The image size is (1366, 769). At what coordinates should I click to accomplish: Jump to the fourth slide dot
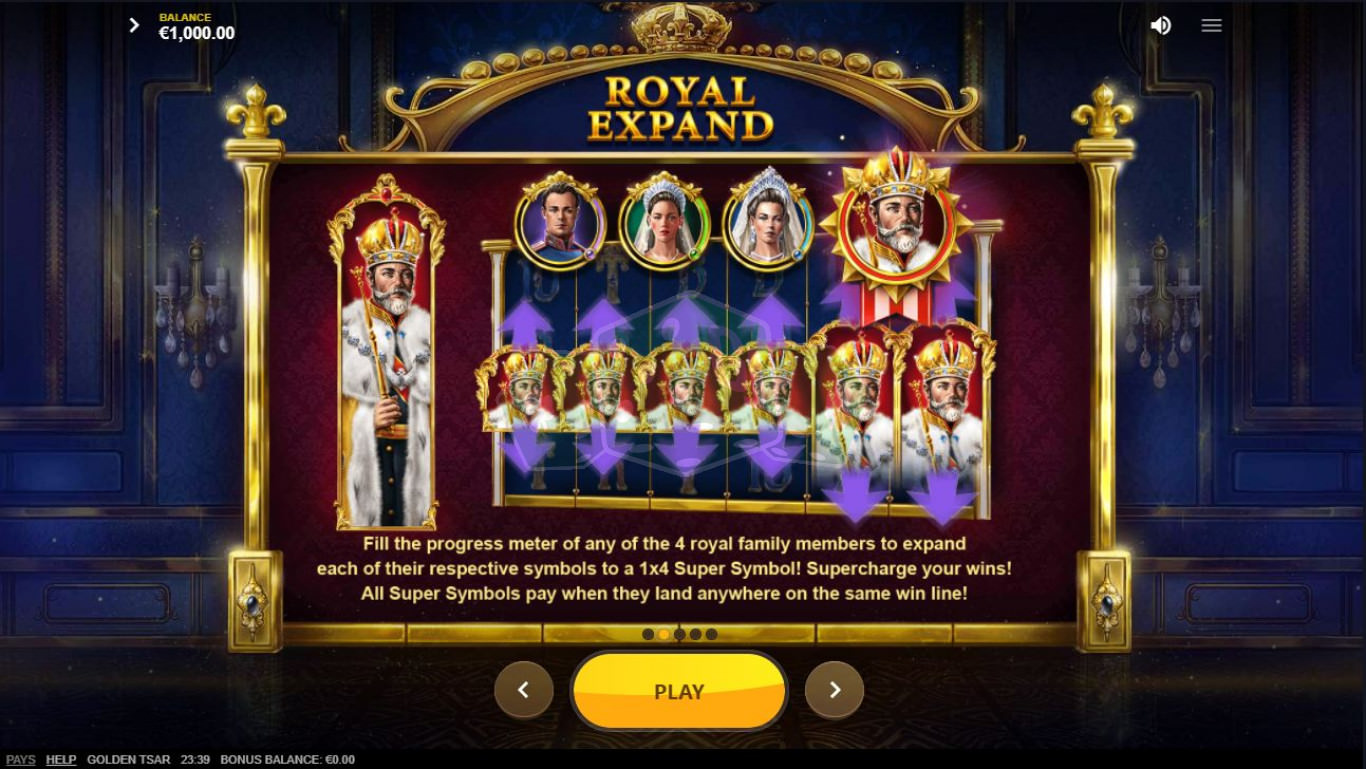click(x=695, y=634)
